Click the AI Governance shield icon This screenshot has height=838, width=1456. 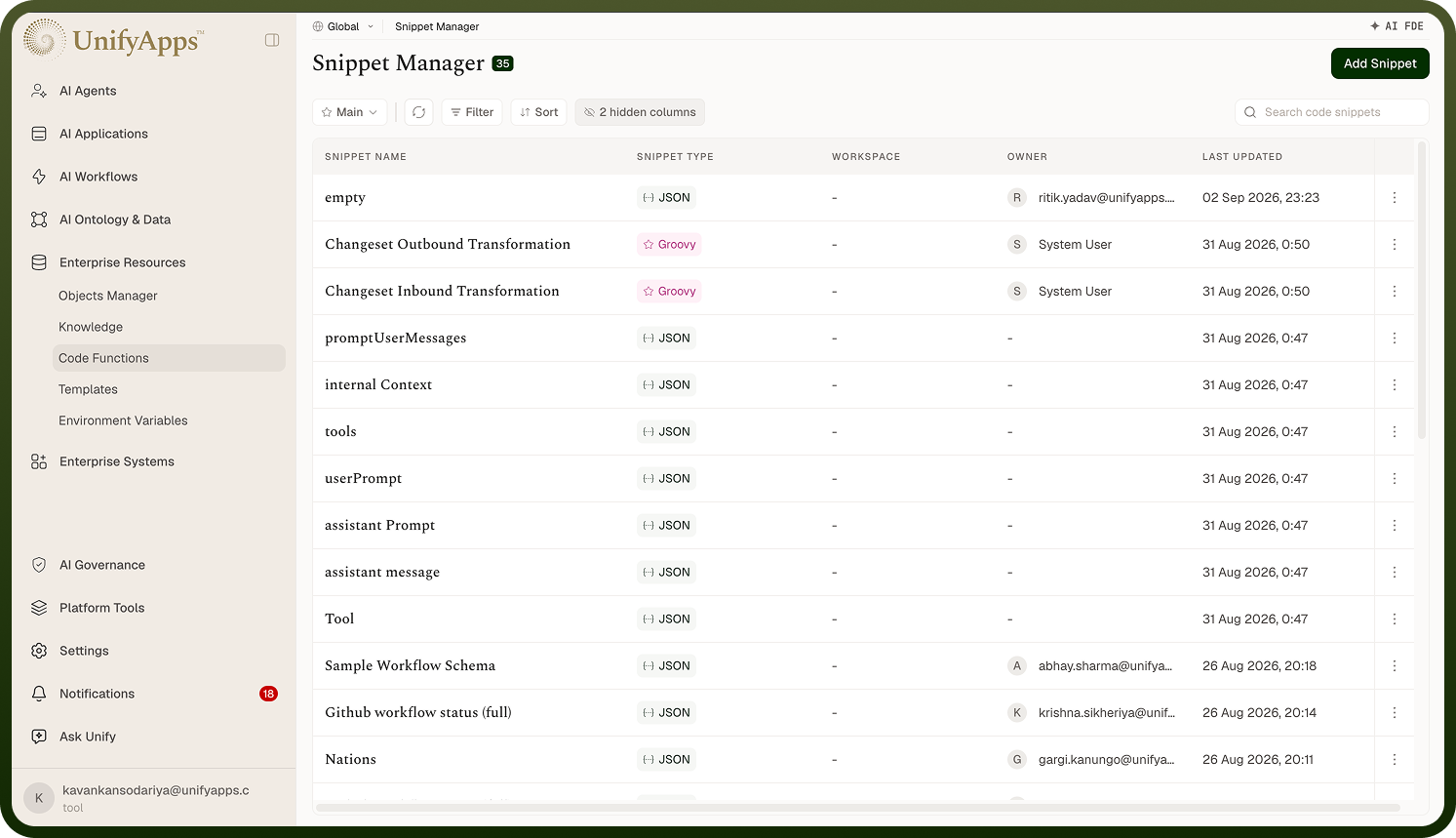pos(39,565)
